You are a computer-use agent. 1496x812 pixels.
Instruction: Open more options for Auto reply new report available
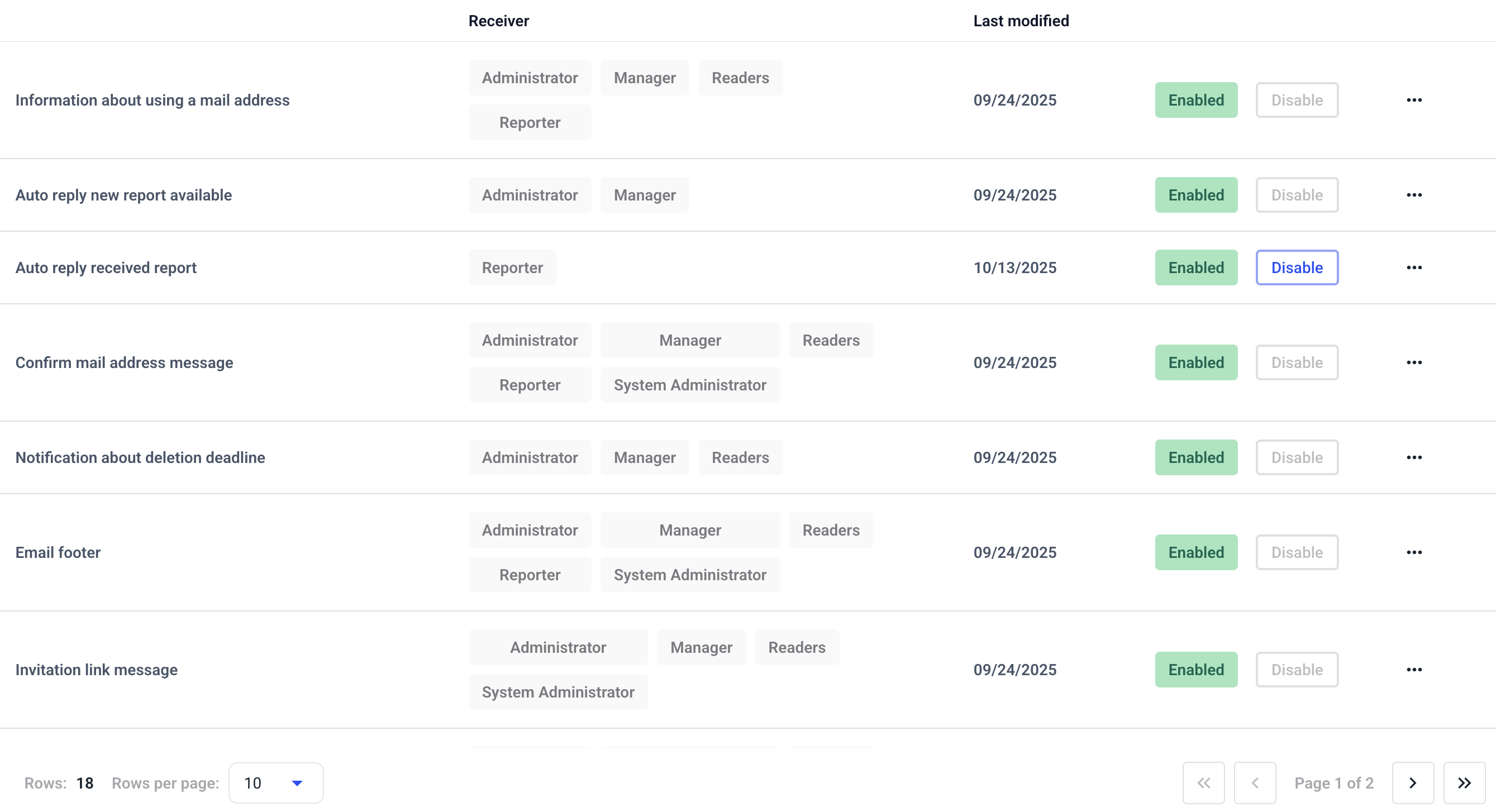pos(1413,195)
